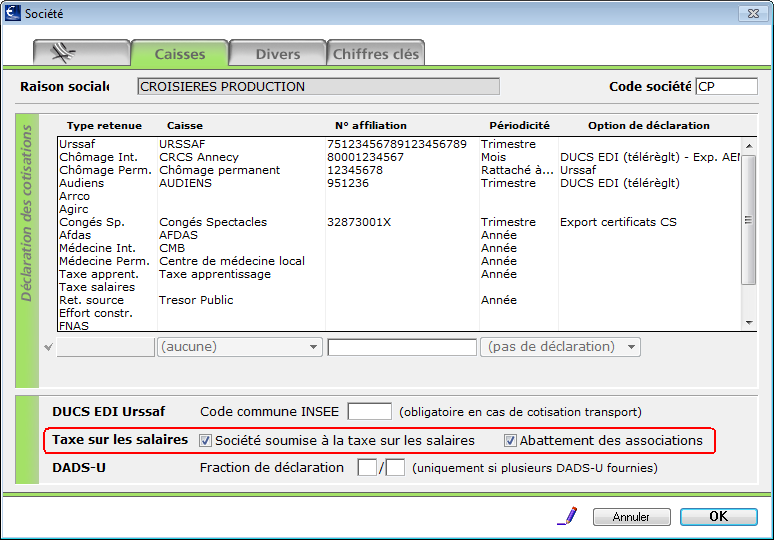Select the Arrco row
774x540 pixels.
click(x=399, y=196)
